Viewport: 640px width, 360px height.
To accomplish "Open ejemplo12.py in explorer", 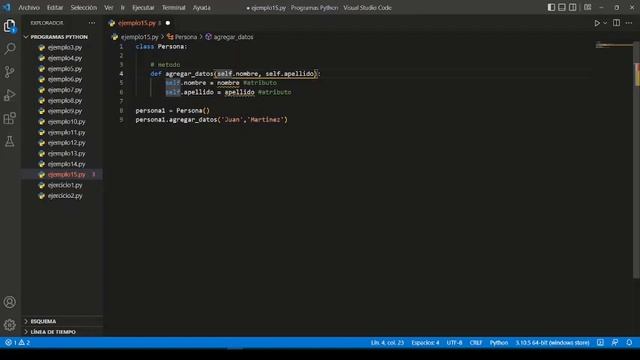I will tap(67, 143).
